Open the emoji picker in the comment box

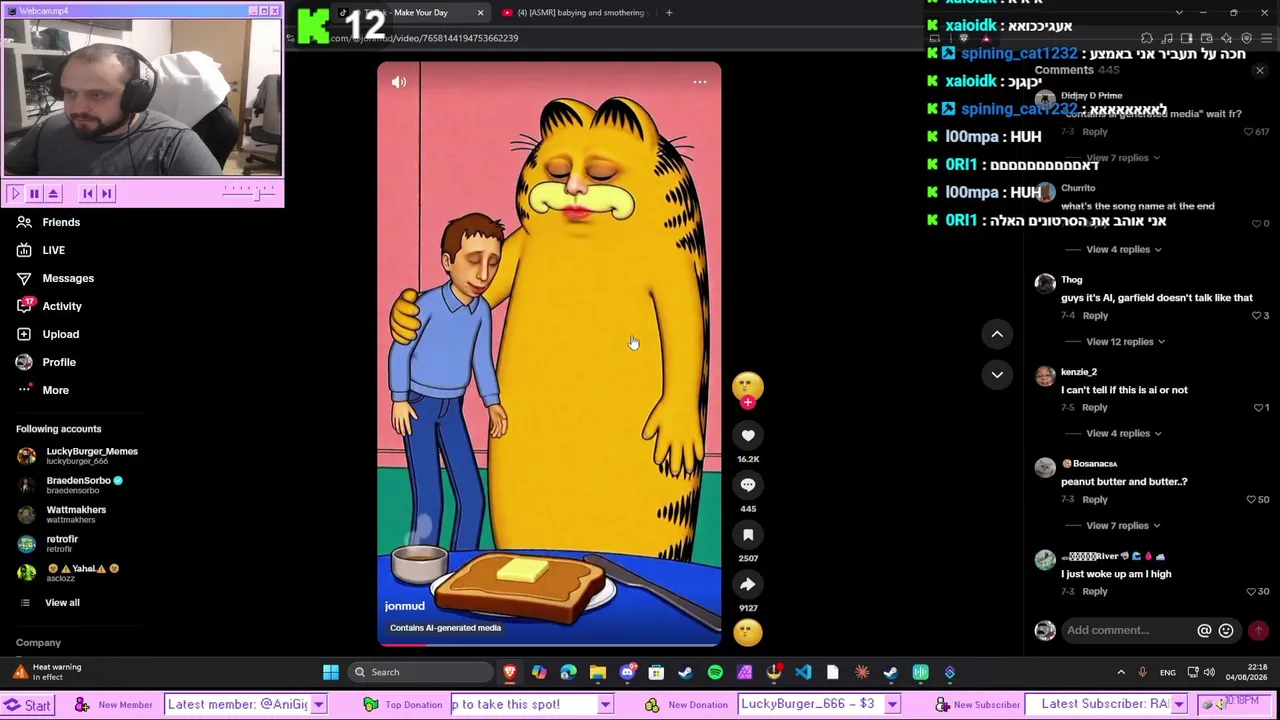click(1226, 631)
